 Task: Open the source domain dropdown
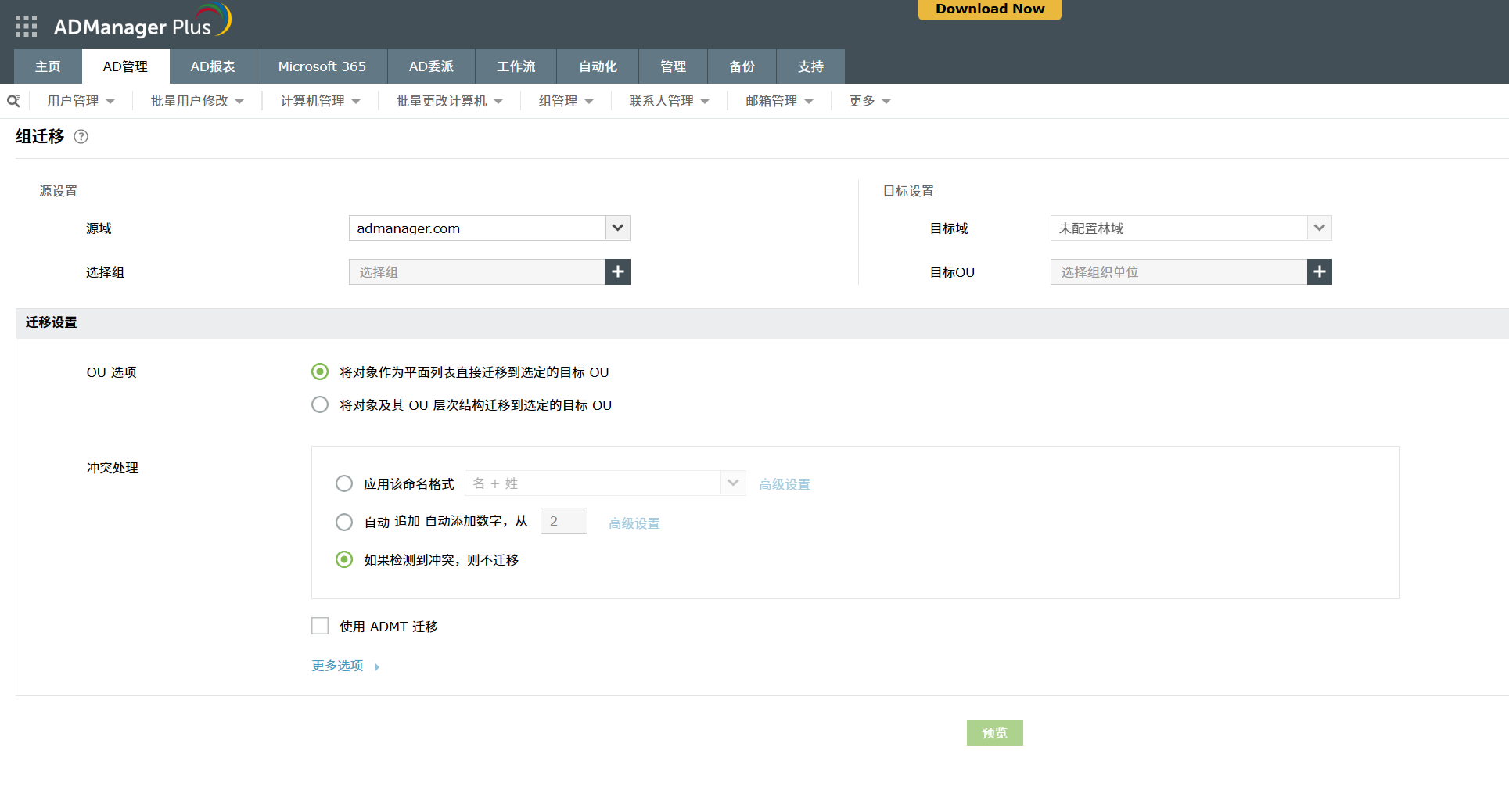pyautogui.click(x=617, y=228)
